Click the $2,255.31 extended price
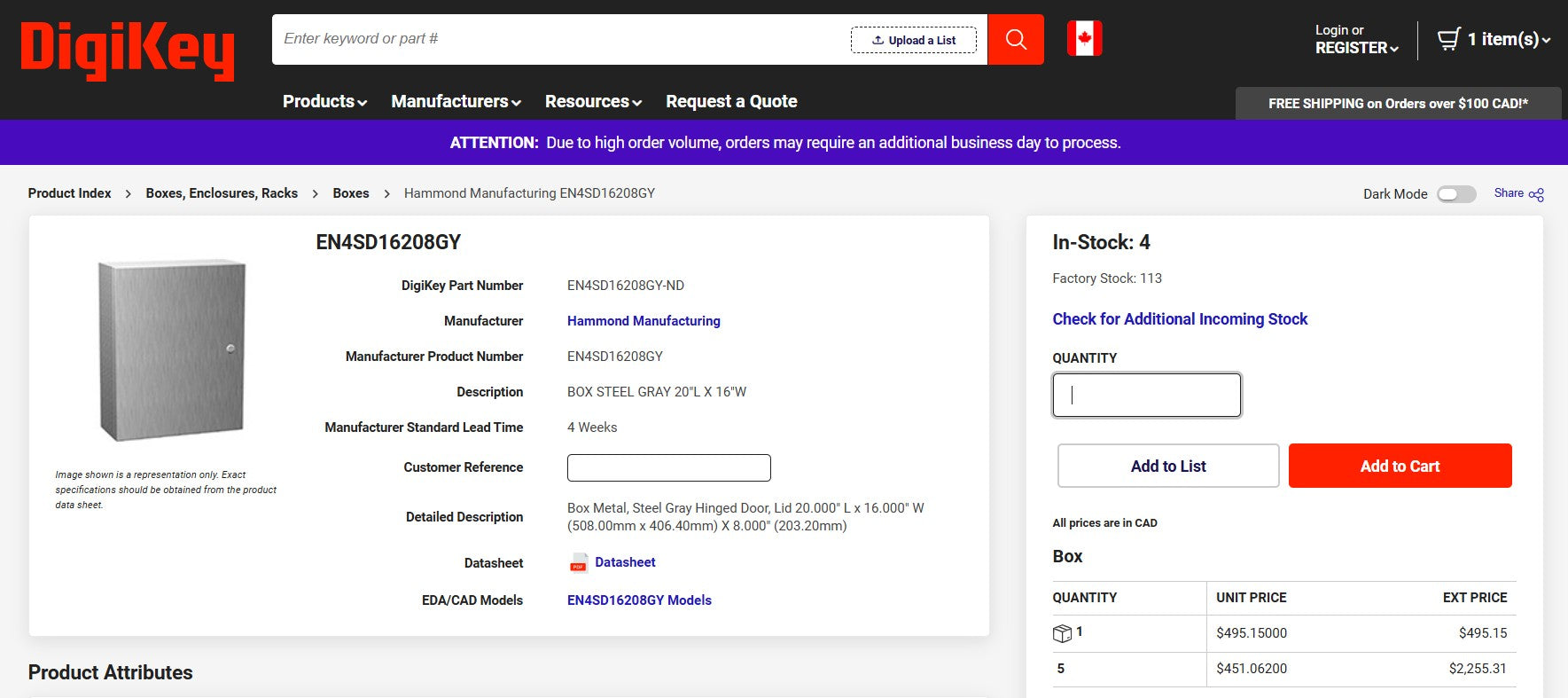The height and width of the screenshot is (698, 1568). click(1478, 669)
